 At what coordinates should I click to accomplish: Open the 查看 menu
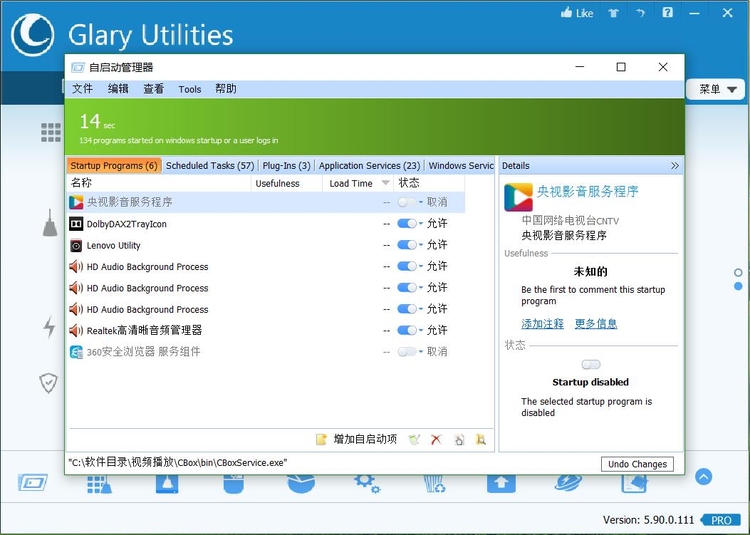tap(154, 89)
